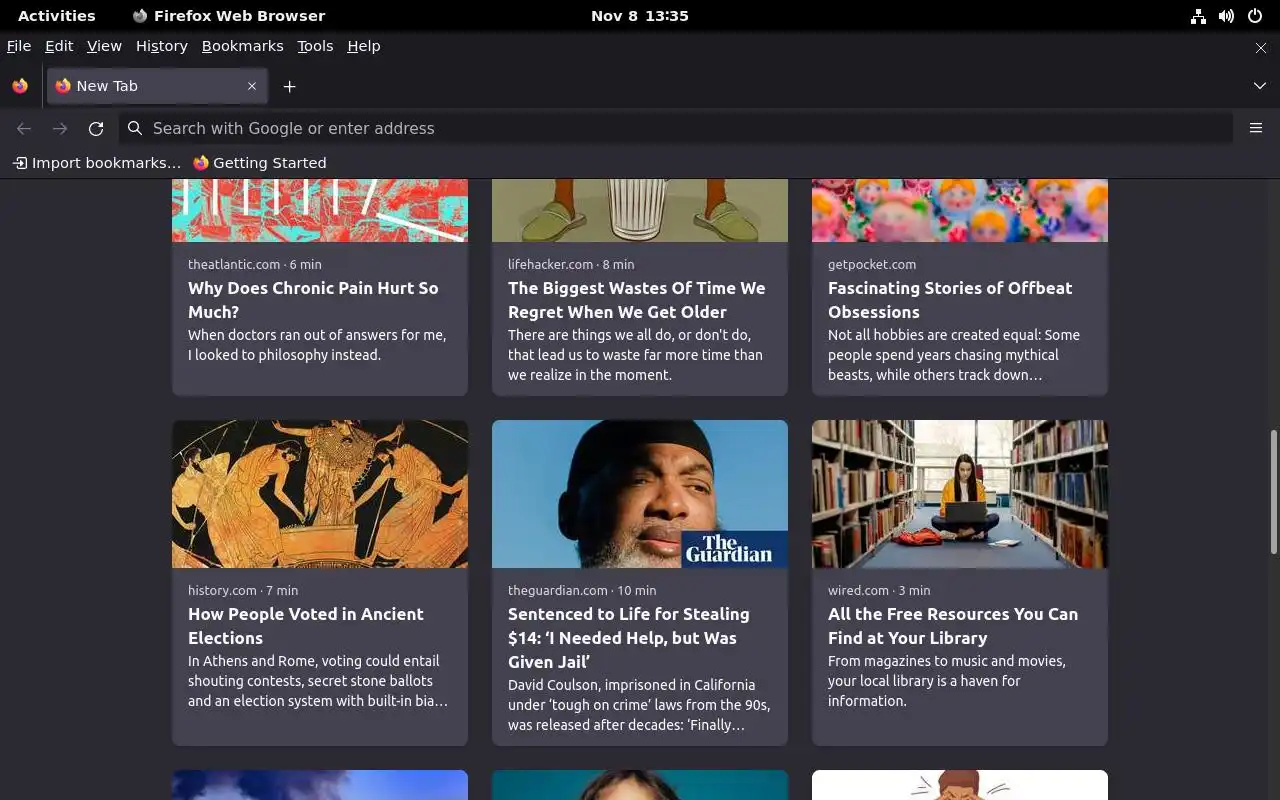Open 'The Biggest Wastes Of Time' lifehacker article
The image size is (1280, 800).
(x=636, y=300)
